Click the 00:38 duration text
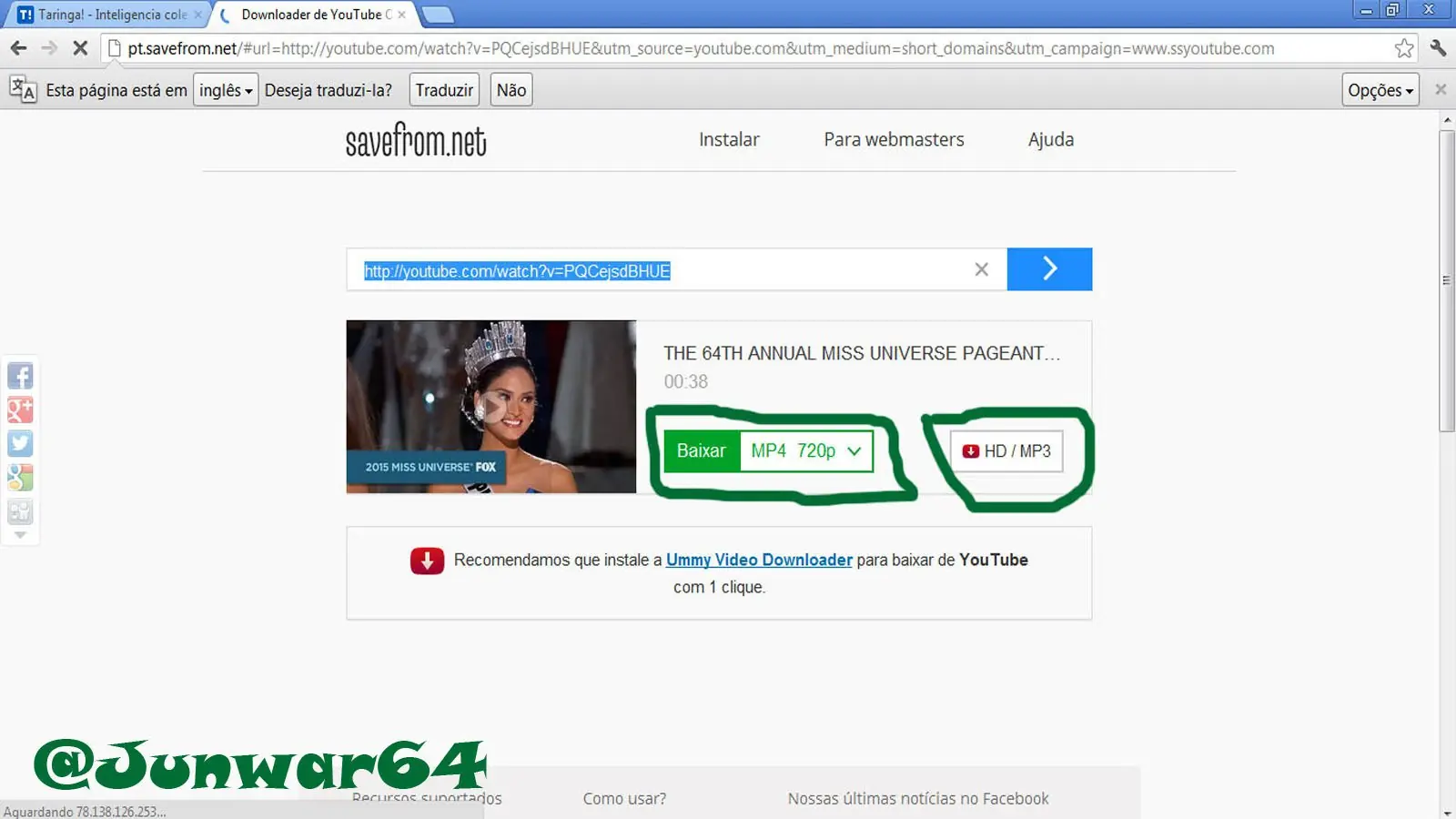The image size is (1456, 819). pos(685,382)
